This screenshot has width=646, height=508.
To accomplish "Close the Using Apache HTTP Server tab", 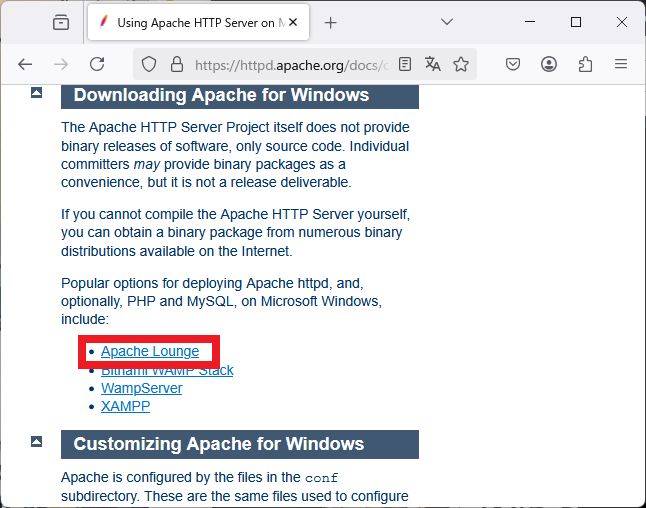I will click(x=293, y=22).
